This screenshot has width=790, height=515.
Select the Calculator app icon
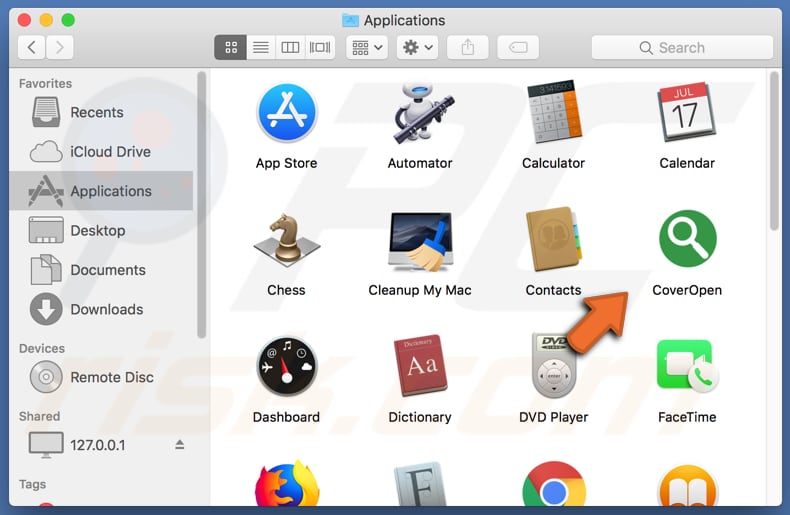(x=553, y=112)
